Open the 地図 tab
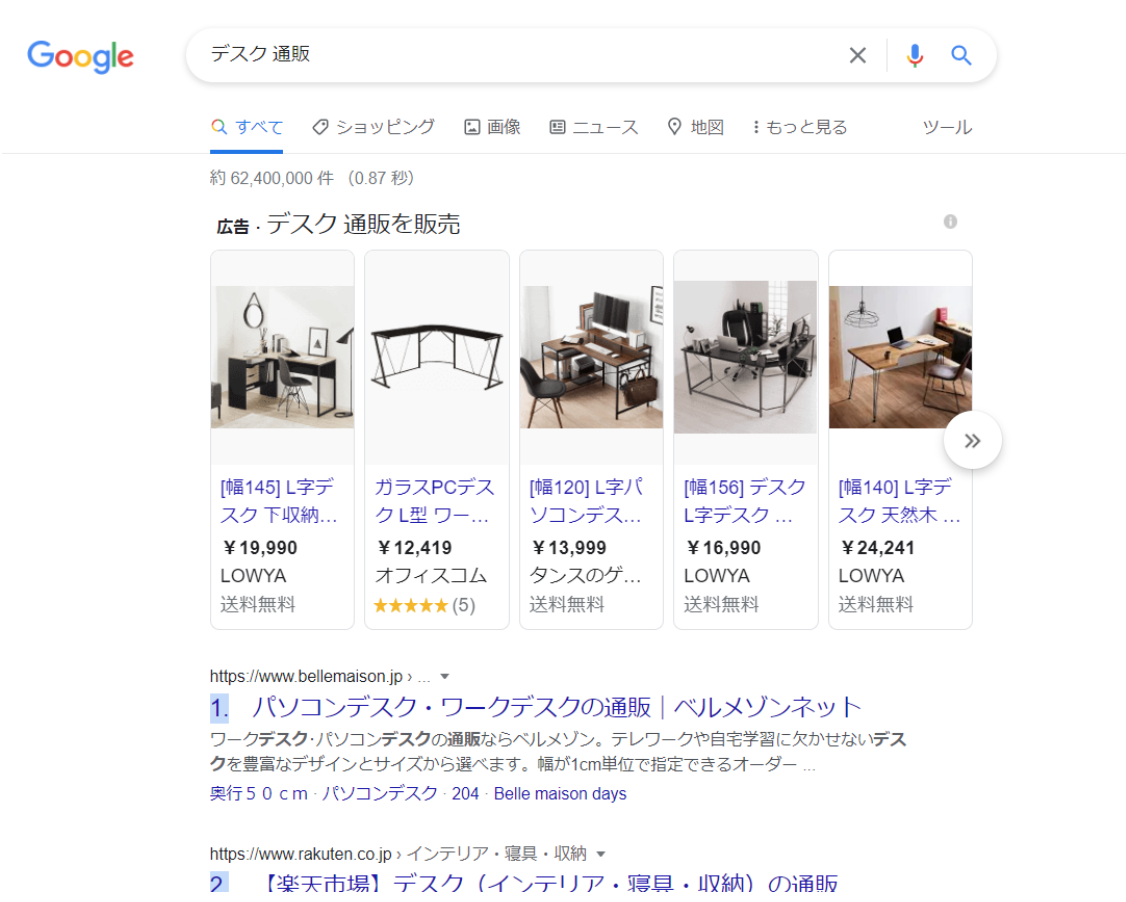 (x=695, y=127)
